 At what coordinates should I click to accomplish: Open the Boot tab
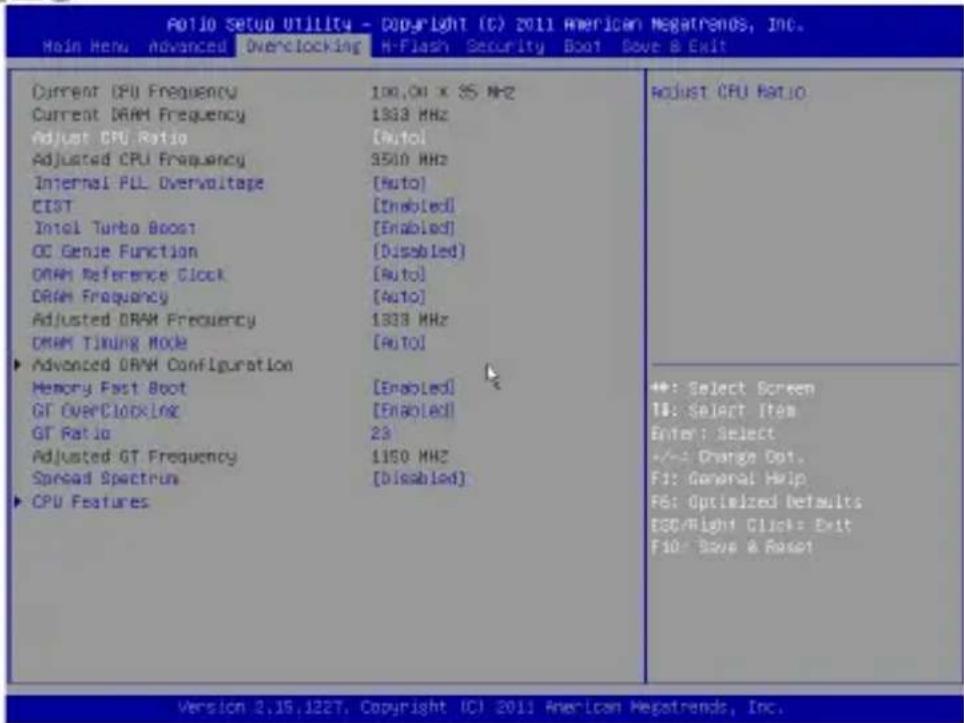[582, 47]
